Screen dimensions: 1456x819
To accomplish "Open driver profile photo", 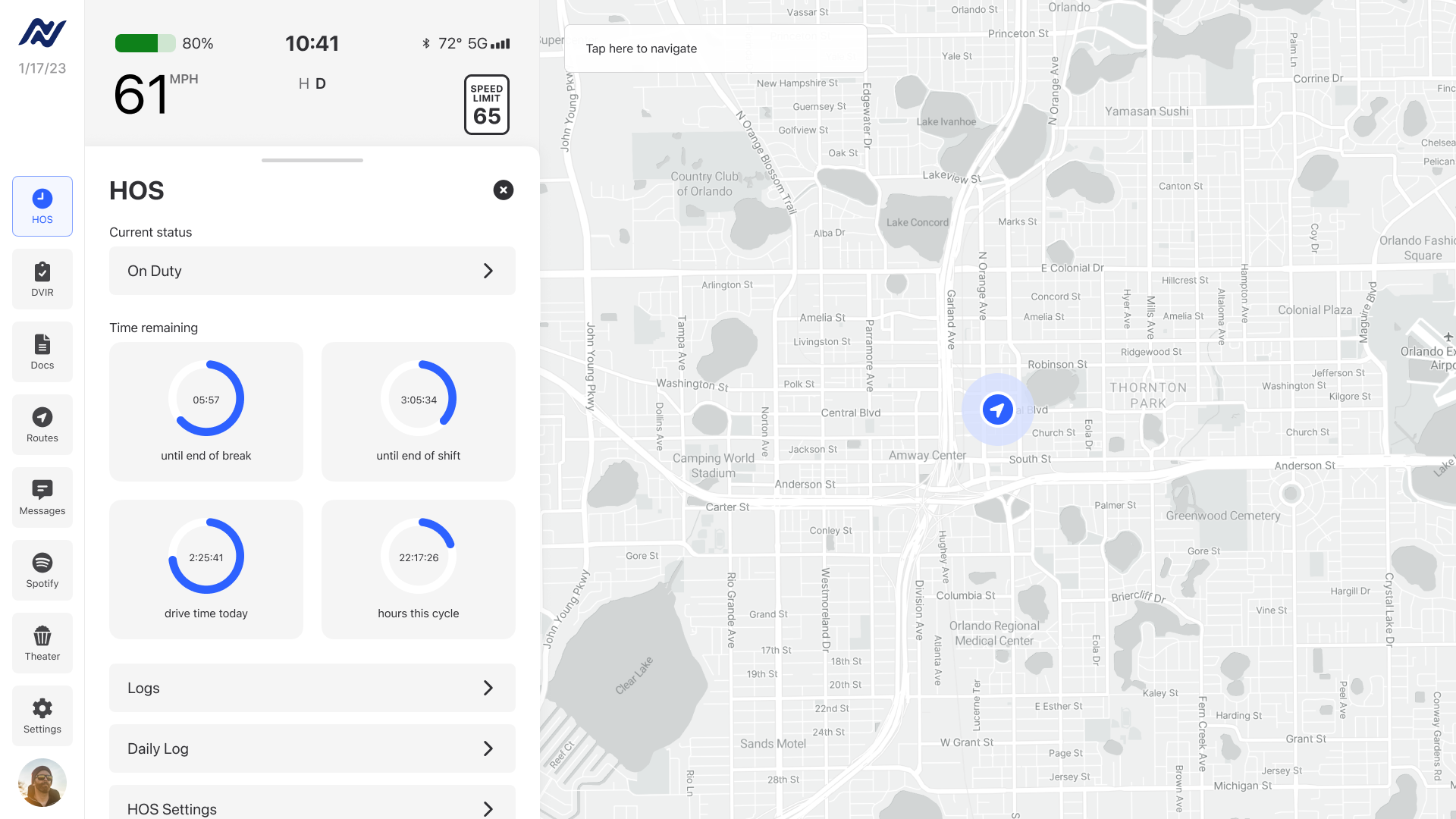I will tap(42, 783).
